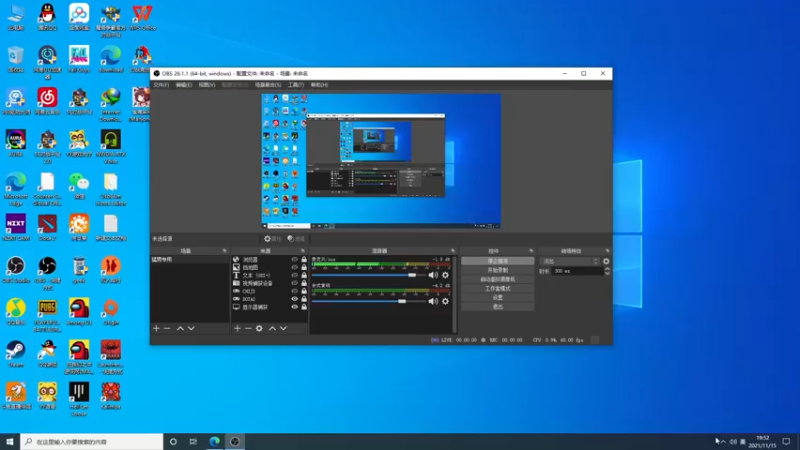Remove source using the Sources minus icon
Viewport: 800px width, 450px height.
[248, 329]
